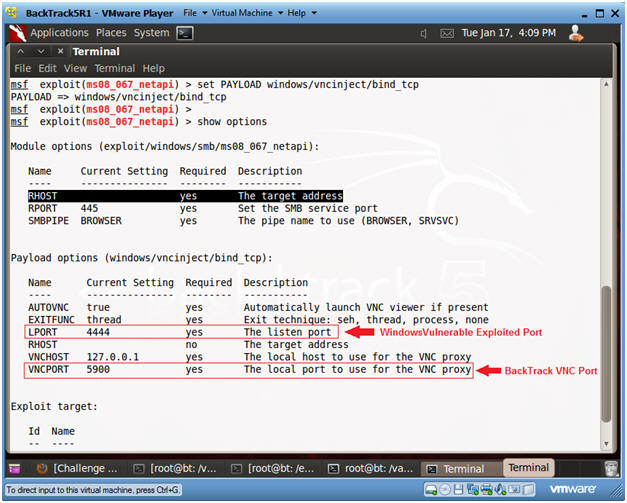Open the terminal Edit menu

coord(47,68)
